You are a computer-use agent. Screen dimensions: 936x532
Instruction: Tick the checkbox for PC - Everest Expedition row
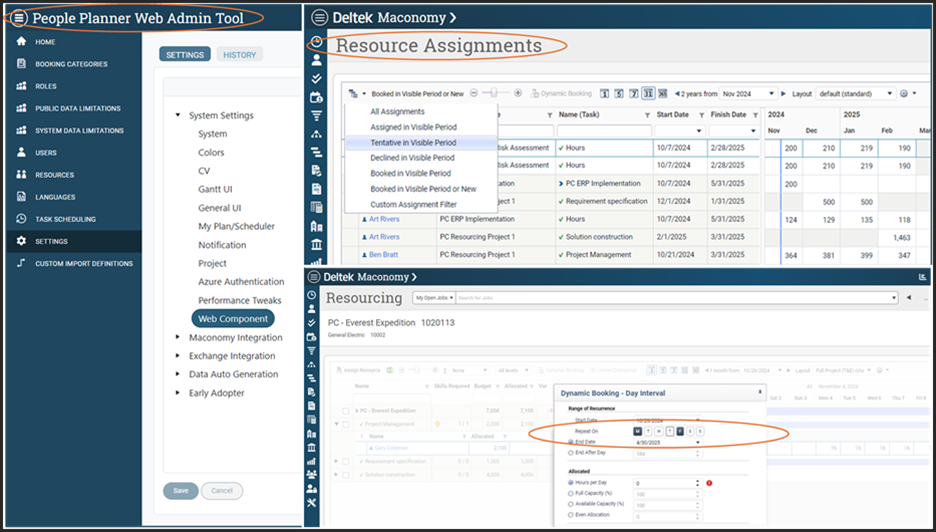click(346, 411)
